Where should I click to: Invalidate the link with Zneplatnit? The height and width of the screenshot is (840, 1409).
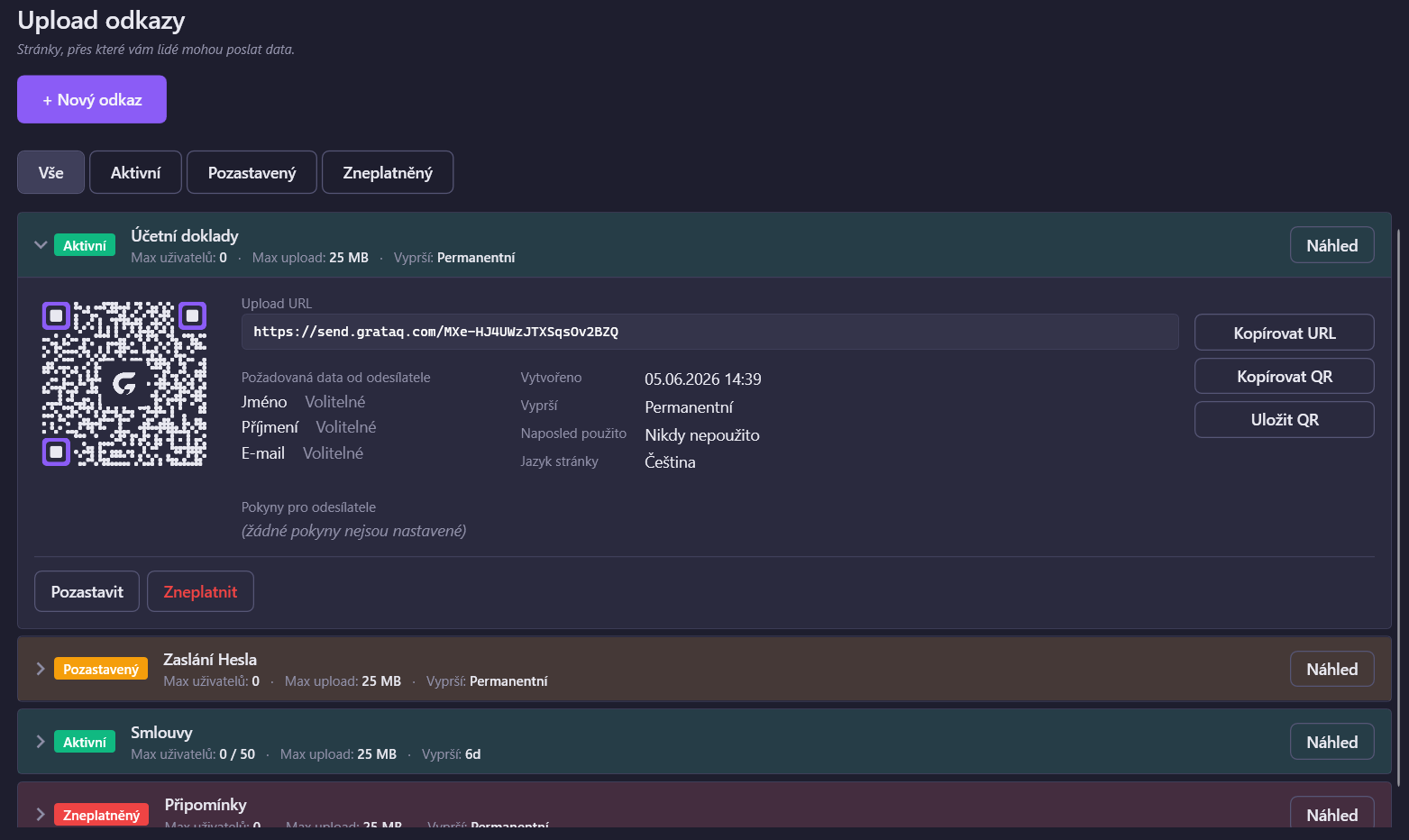[200, 591]
